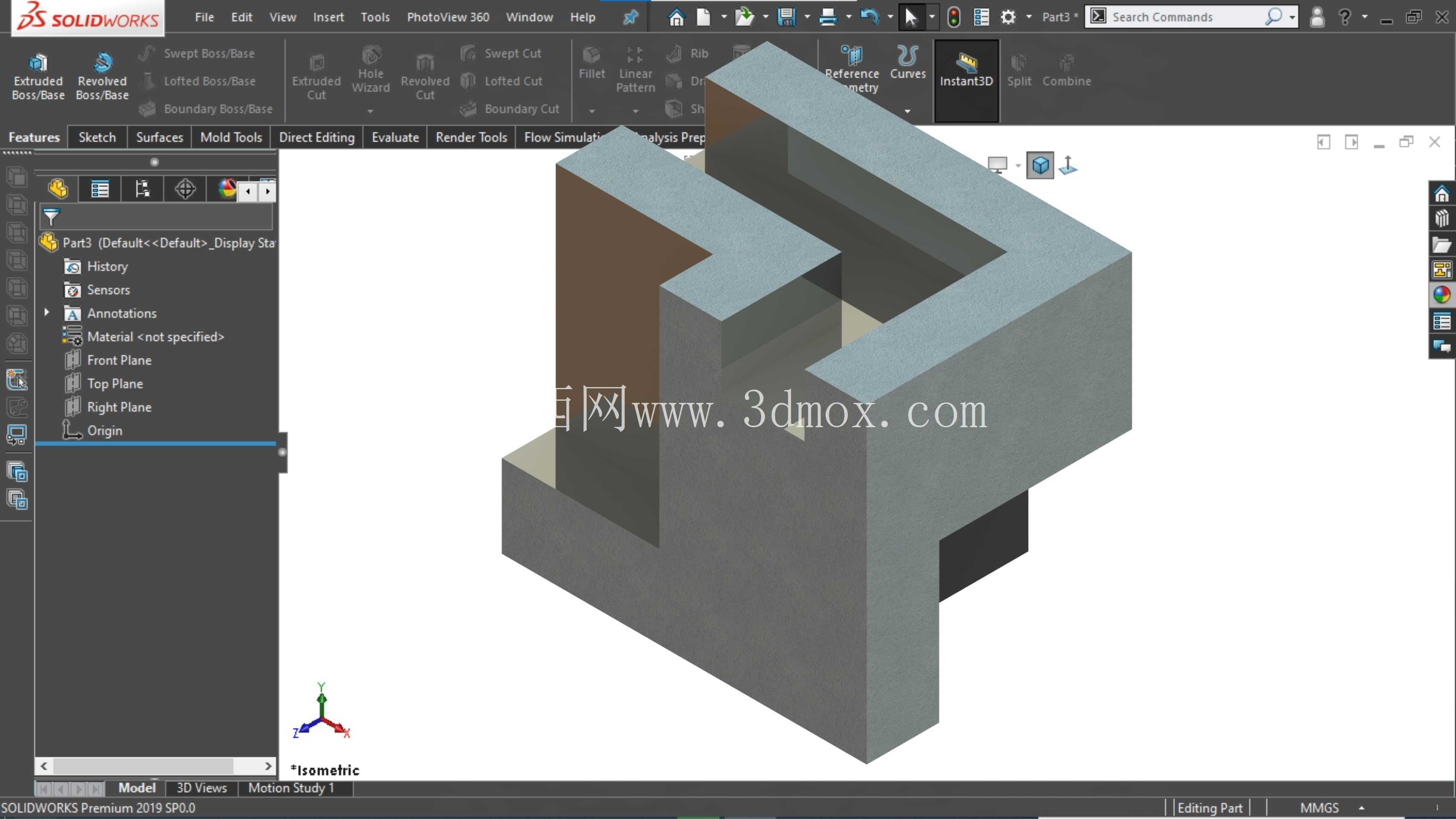Click the Revolved Cut tool
The height and width of the screenshot is (819, 1456).
425,76
